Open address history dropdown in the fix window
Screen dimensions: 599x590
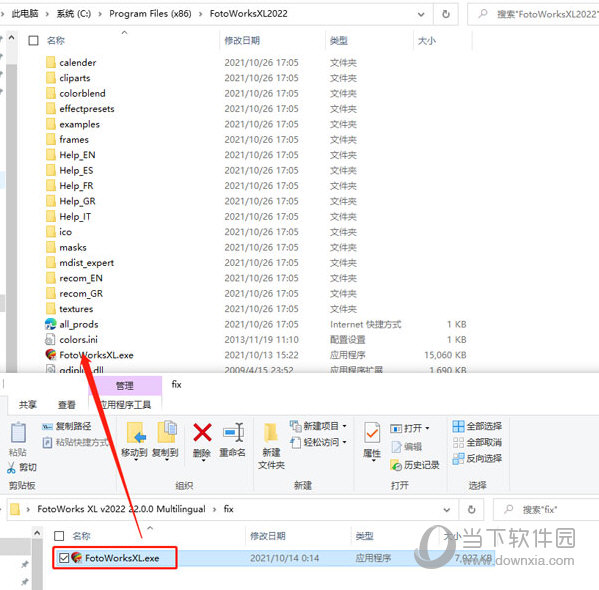tap(446, 510)
